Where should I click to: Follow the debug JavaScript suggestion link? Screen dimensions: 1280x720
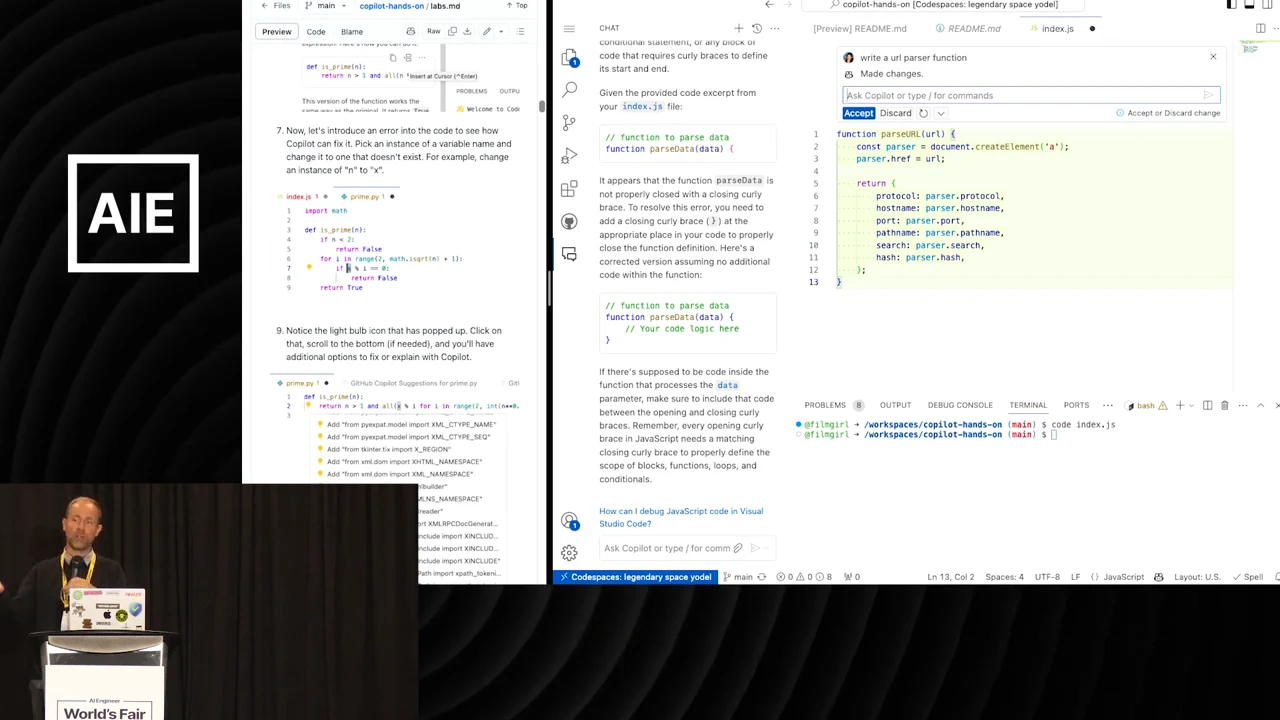(x=681, y=517)
